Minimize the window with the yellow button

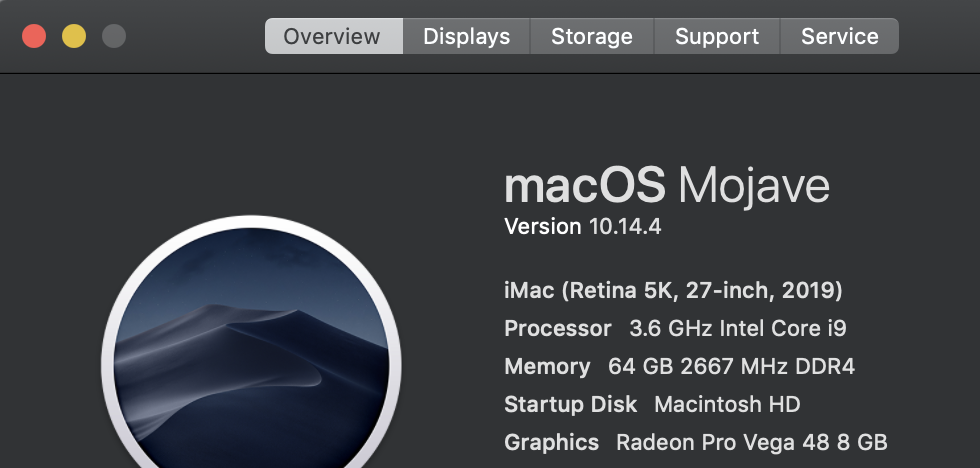tap(74, 37)
